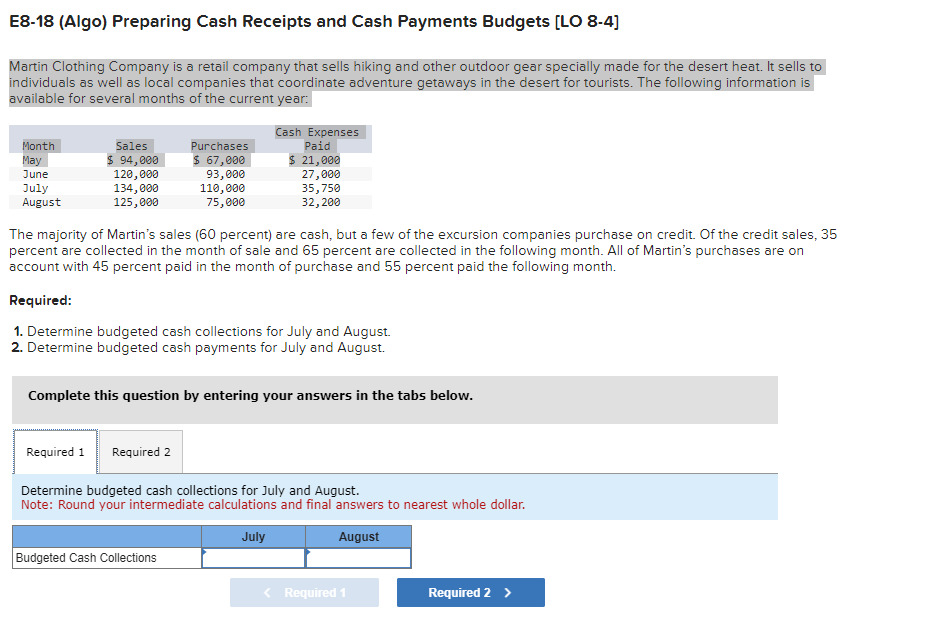
Task: Click June cash expenses value 27,000
Action: [321, 174]
